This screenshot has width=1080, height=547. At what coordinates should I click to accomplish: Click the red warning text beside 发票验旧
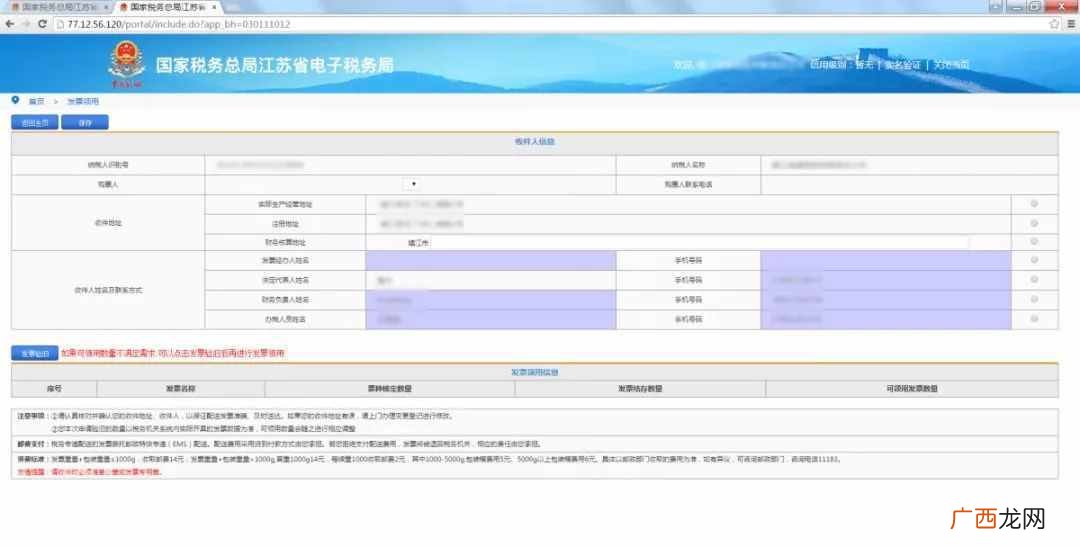(173, 353)
